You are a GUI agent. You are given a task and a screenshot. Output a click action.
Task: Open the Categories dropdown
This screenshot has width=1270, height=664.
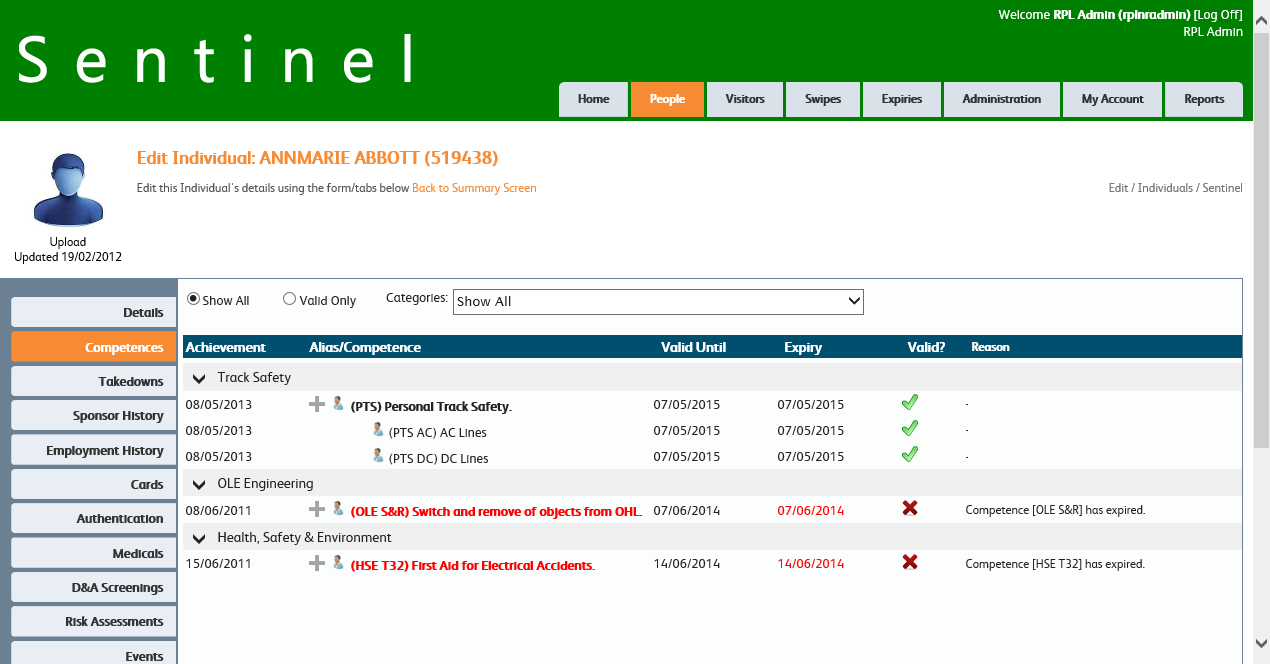[658, 301]
